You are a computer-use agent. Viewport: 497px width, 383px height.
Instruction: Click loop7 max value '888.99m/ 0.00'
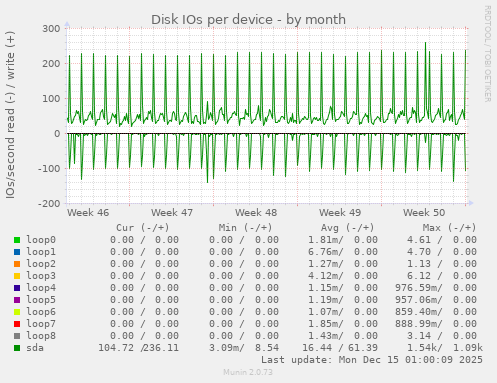436,324
